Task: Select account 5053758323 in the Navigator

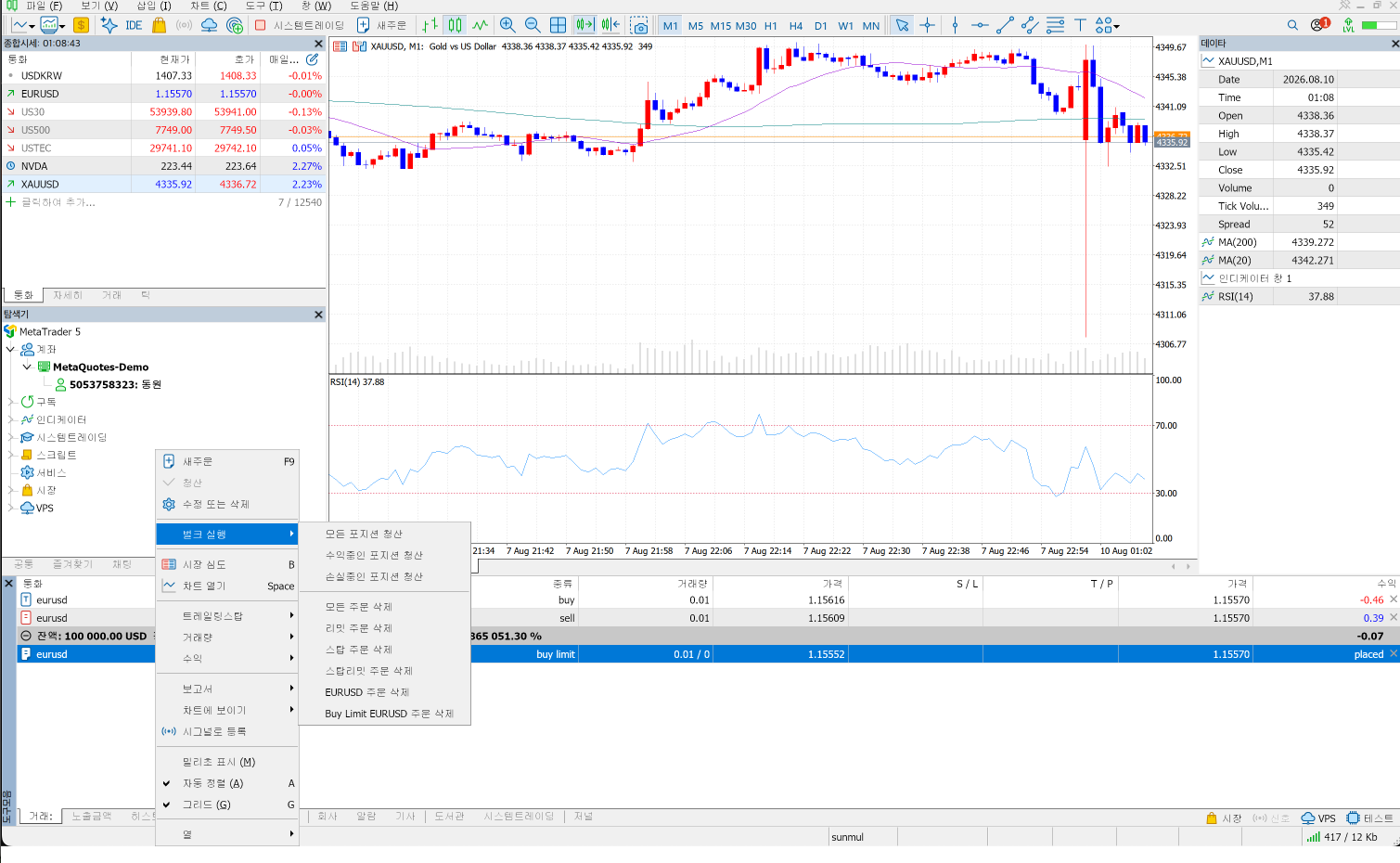Action: tap(115, 384)
